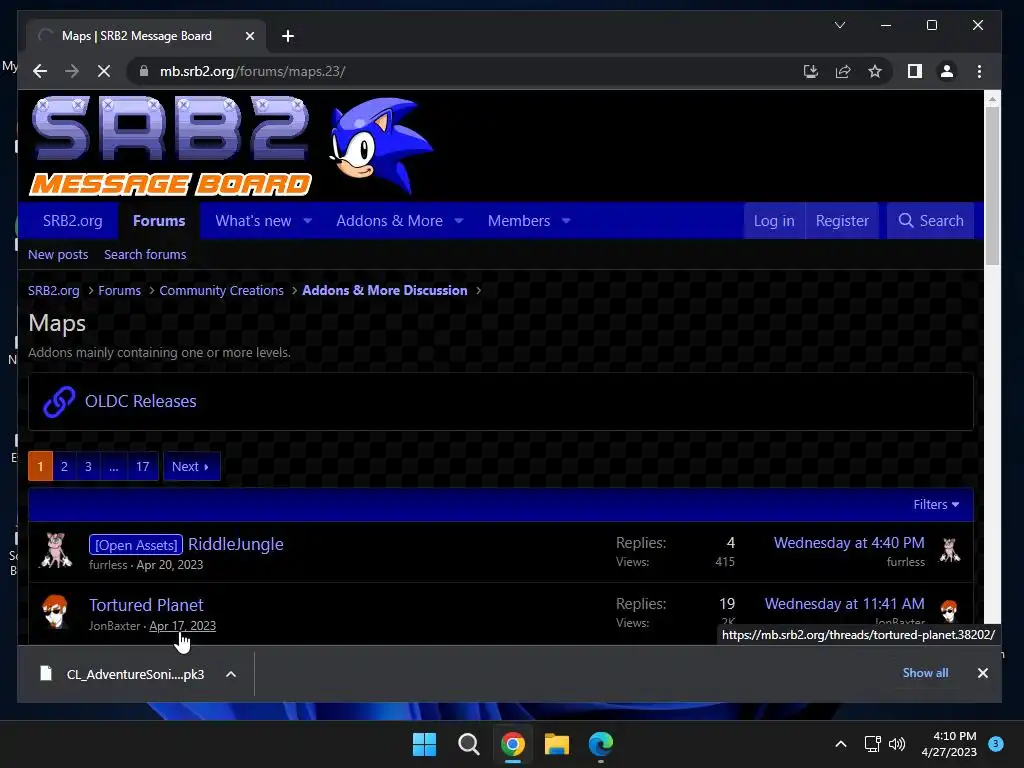
Task: Click author furrless under RiddleJungle
Action: (108, 565)
